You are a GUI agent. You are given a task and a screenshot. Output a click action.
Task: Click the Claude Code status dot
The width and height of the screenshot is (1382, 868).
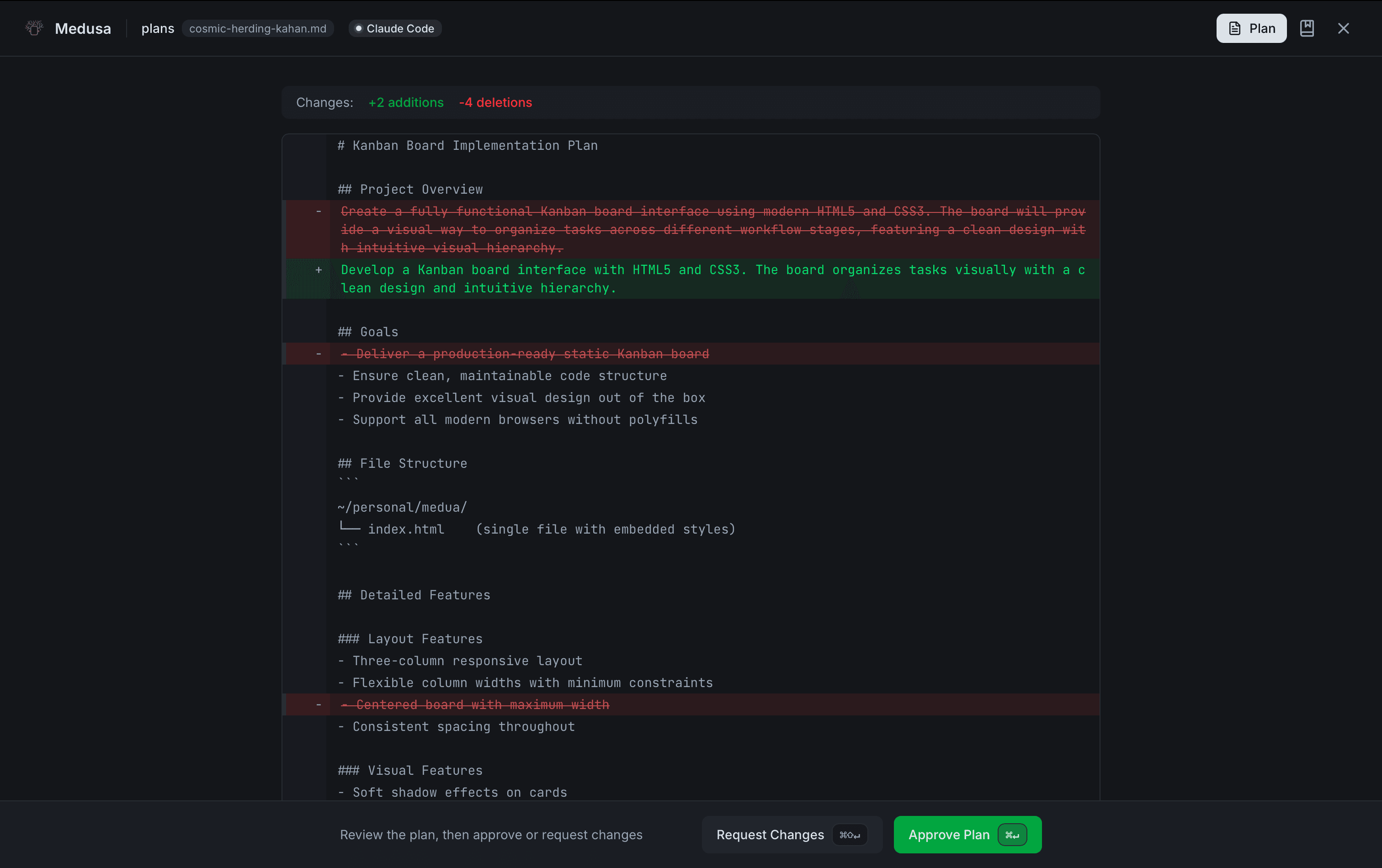pyautogui.click(x=358, y=28)
